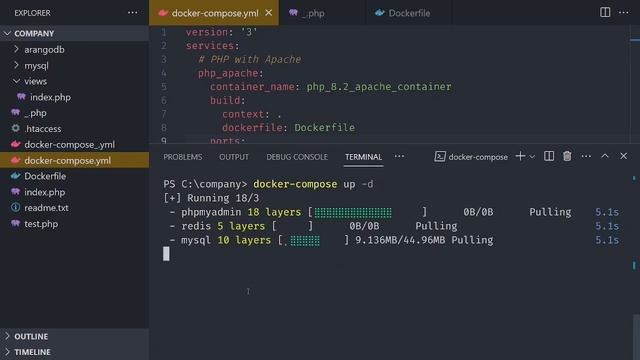Click the gear icon beside .htaccess
Screen dimensions: 640x360
pos(16,128)
